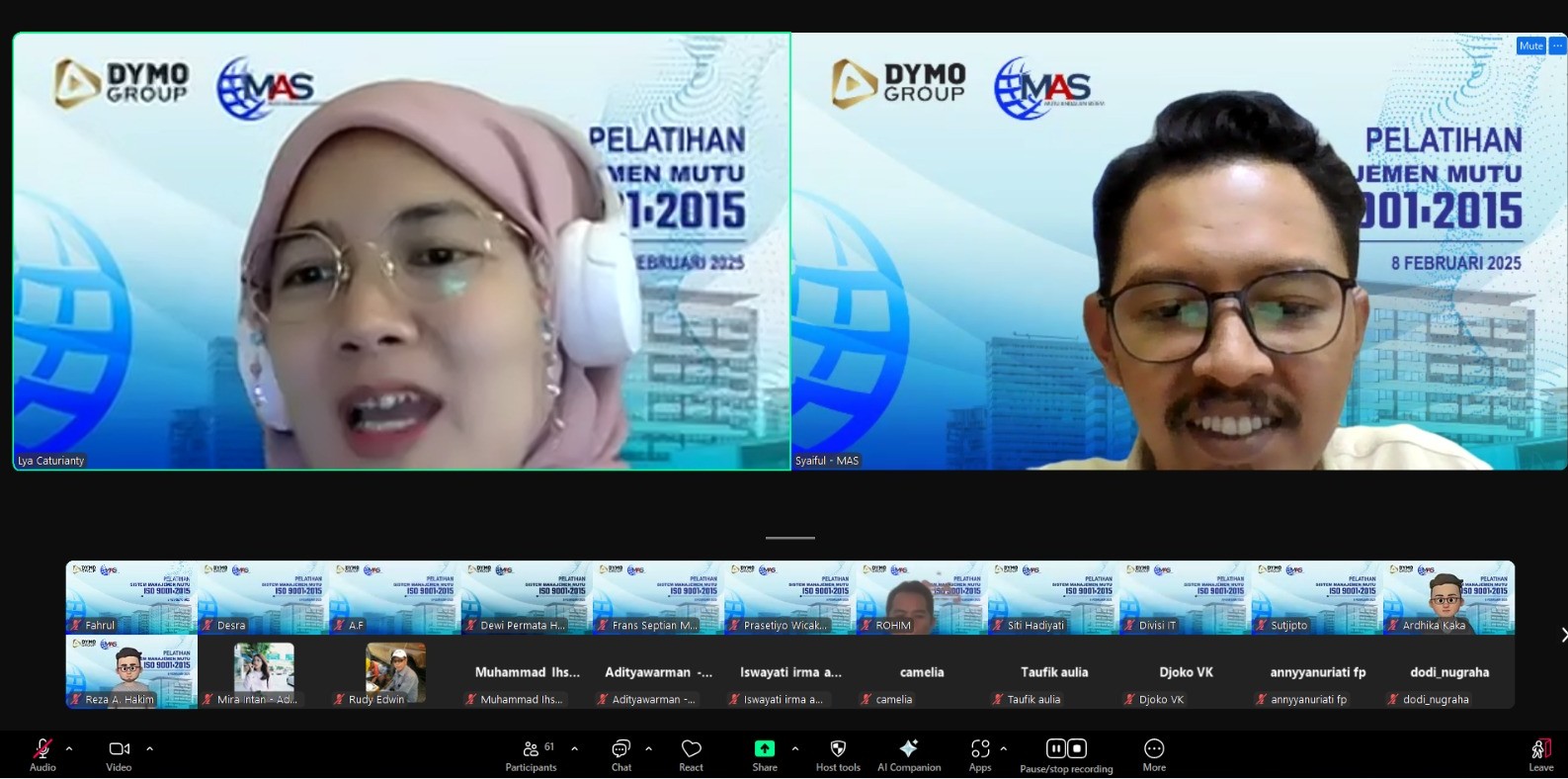Open the Participants panel
1568x779 pixels.
[532, 754]
